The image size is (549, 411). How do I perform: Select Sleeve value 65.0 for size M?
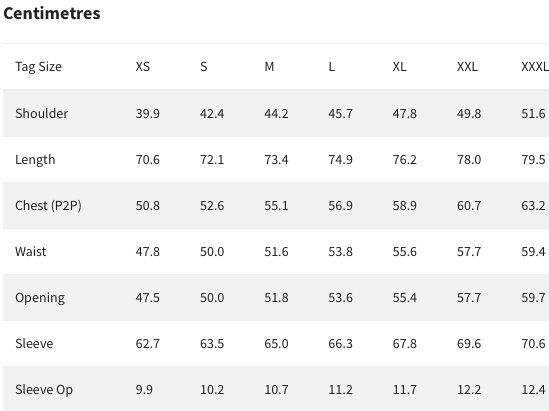tap(276, 343)
